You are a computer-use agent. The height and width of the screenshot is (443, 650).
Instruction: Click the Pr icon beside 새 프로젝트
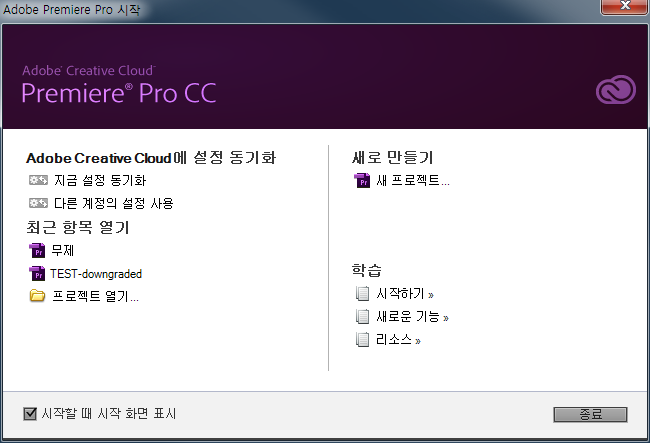(362, 180)
